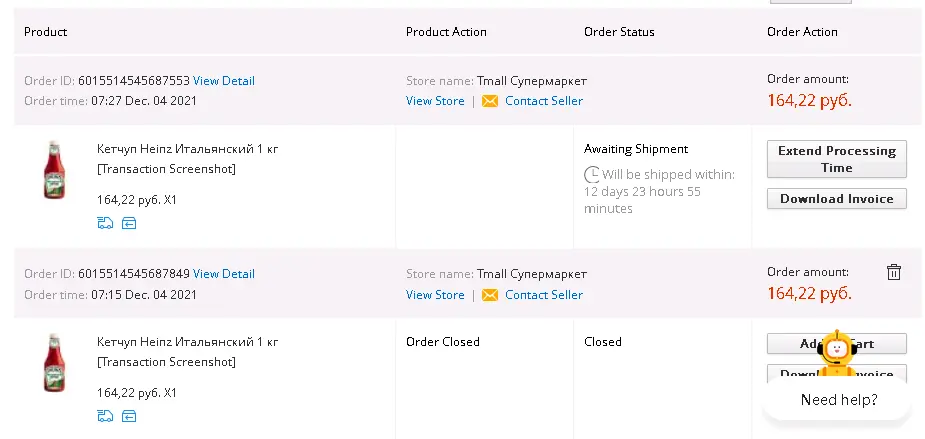Delete the closed order with trash icon

tap(894, 272)
